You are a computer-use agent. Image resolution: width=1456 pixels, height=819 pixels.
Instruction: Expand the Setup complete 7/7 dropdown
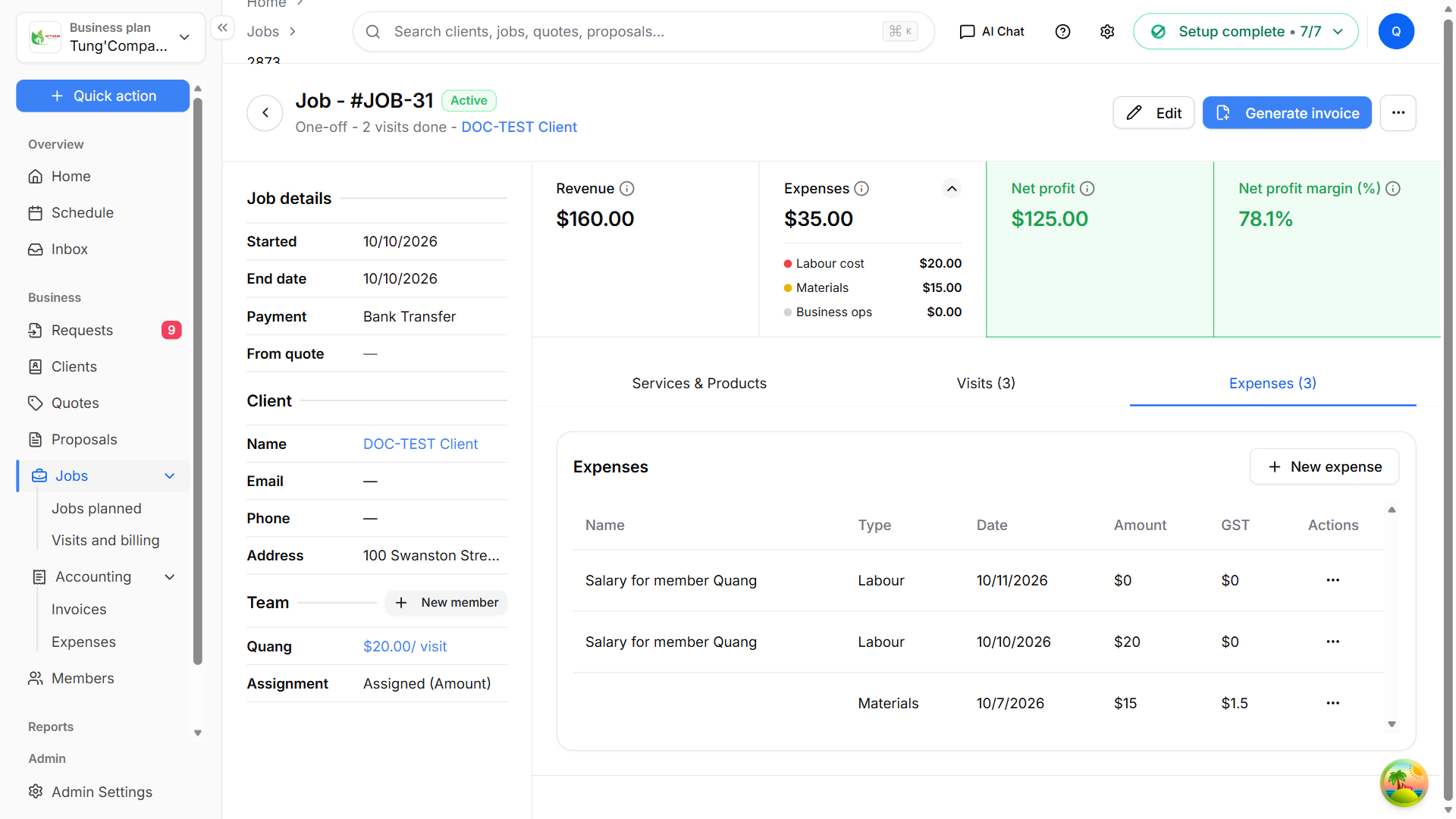click(x=1245, y=32)
